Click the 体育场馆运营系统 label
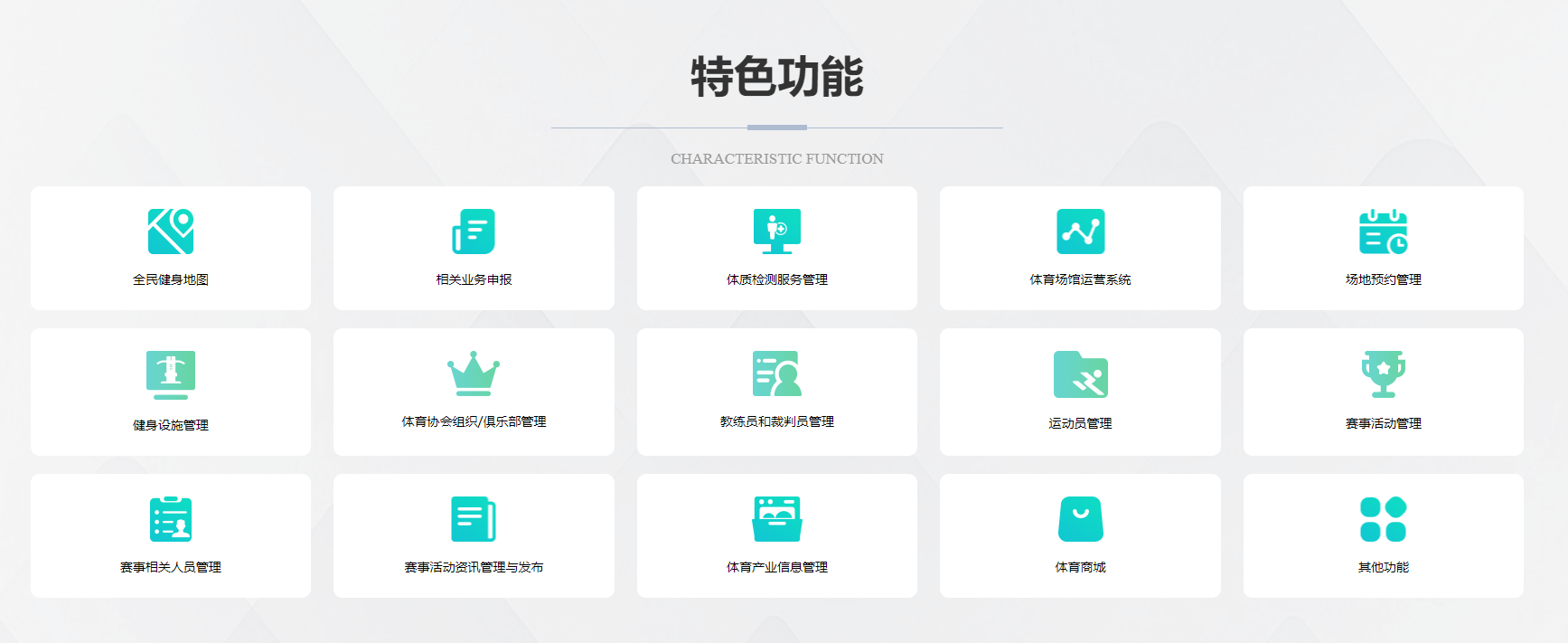1568x643 pixels. (1080, 279)
